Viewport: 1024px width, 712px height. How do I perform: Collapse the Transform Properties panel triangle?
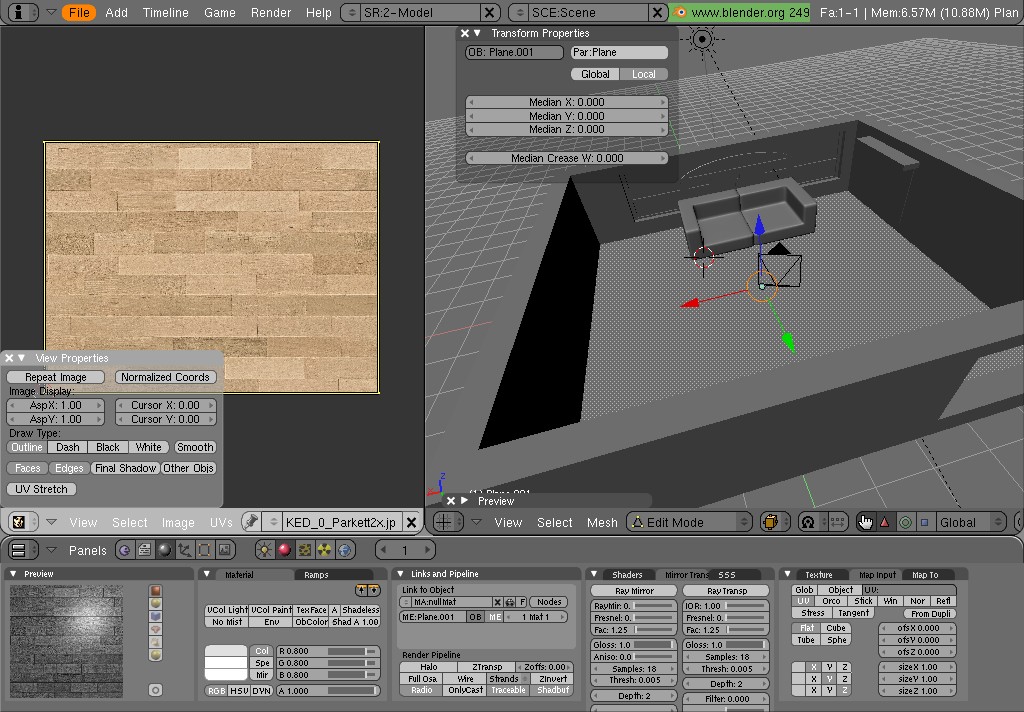477,33
